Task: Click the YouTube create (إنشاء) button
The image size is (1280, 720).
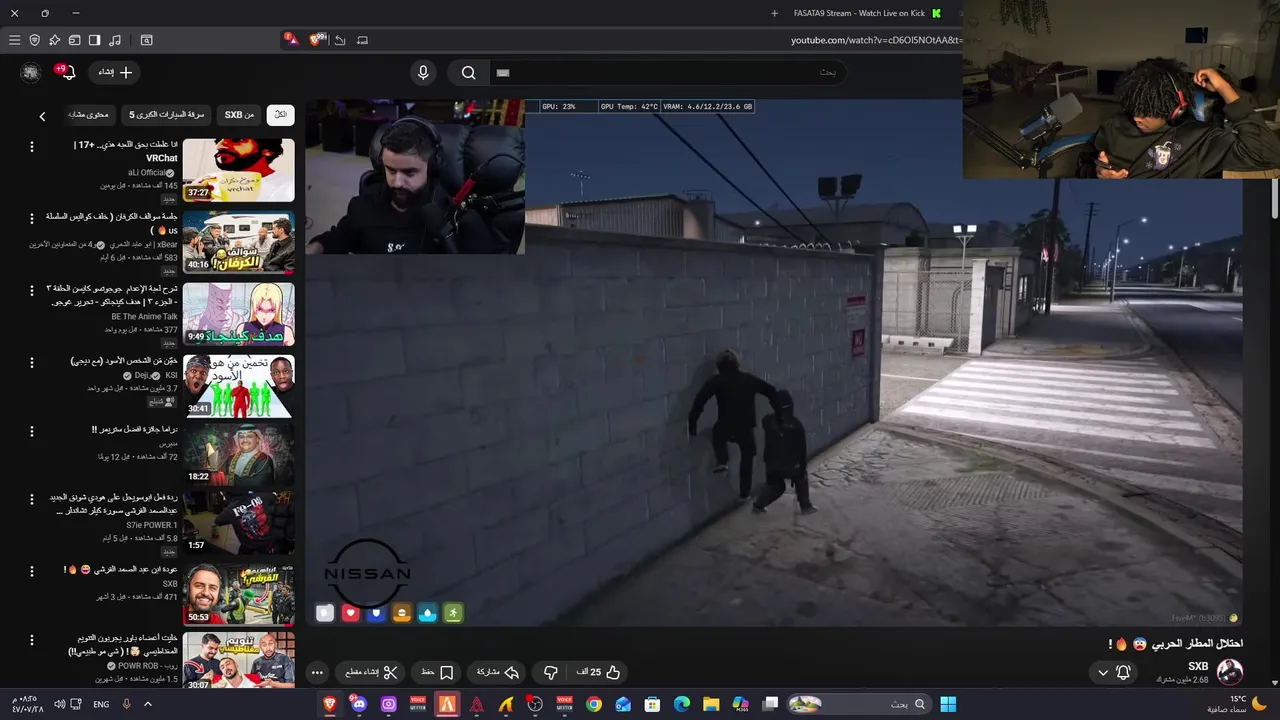Action: [114, 72]
